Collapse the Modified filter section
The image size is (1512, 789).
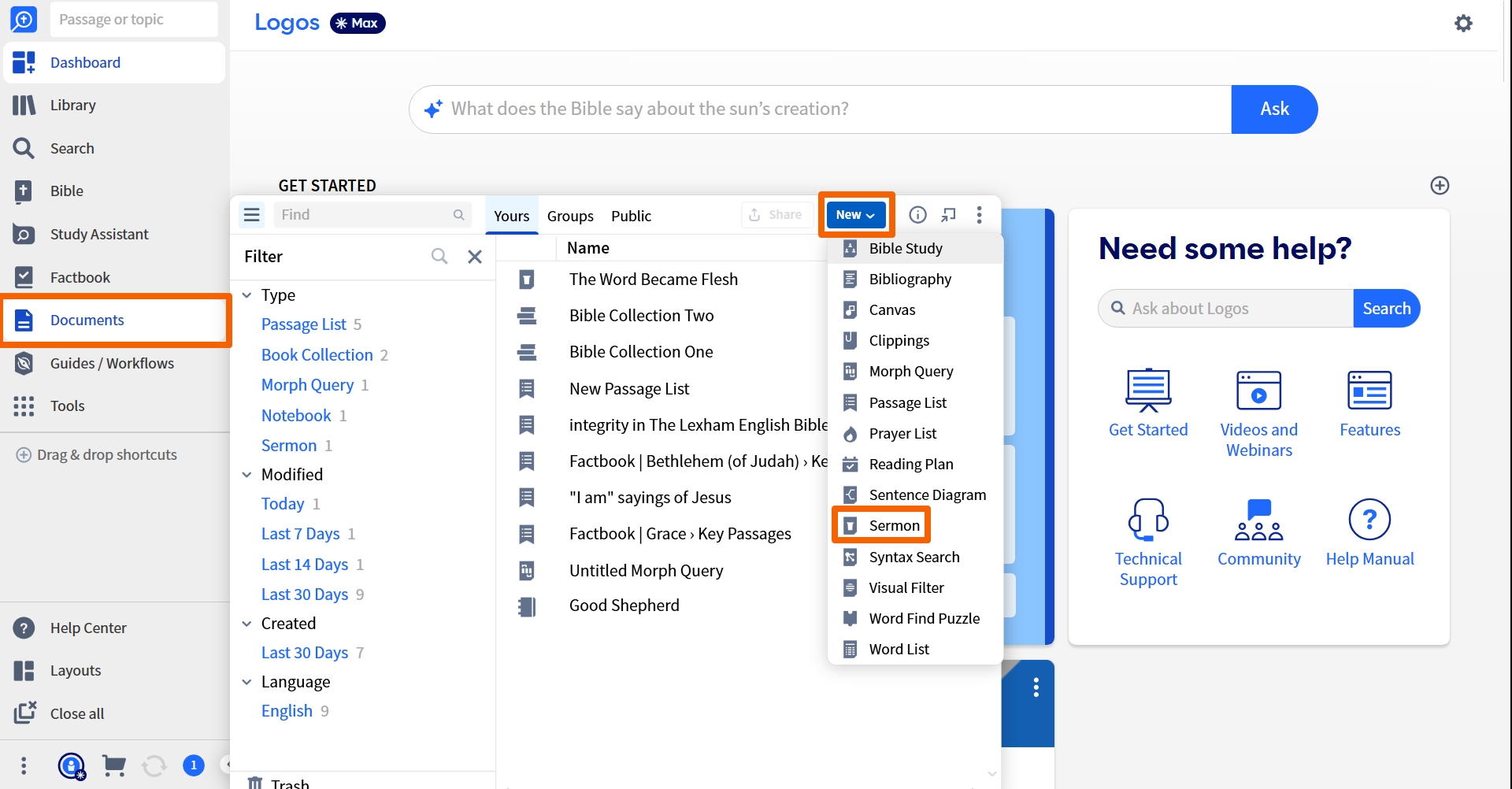pos(246,475)
